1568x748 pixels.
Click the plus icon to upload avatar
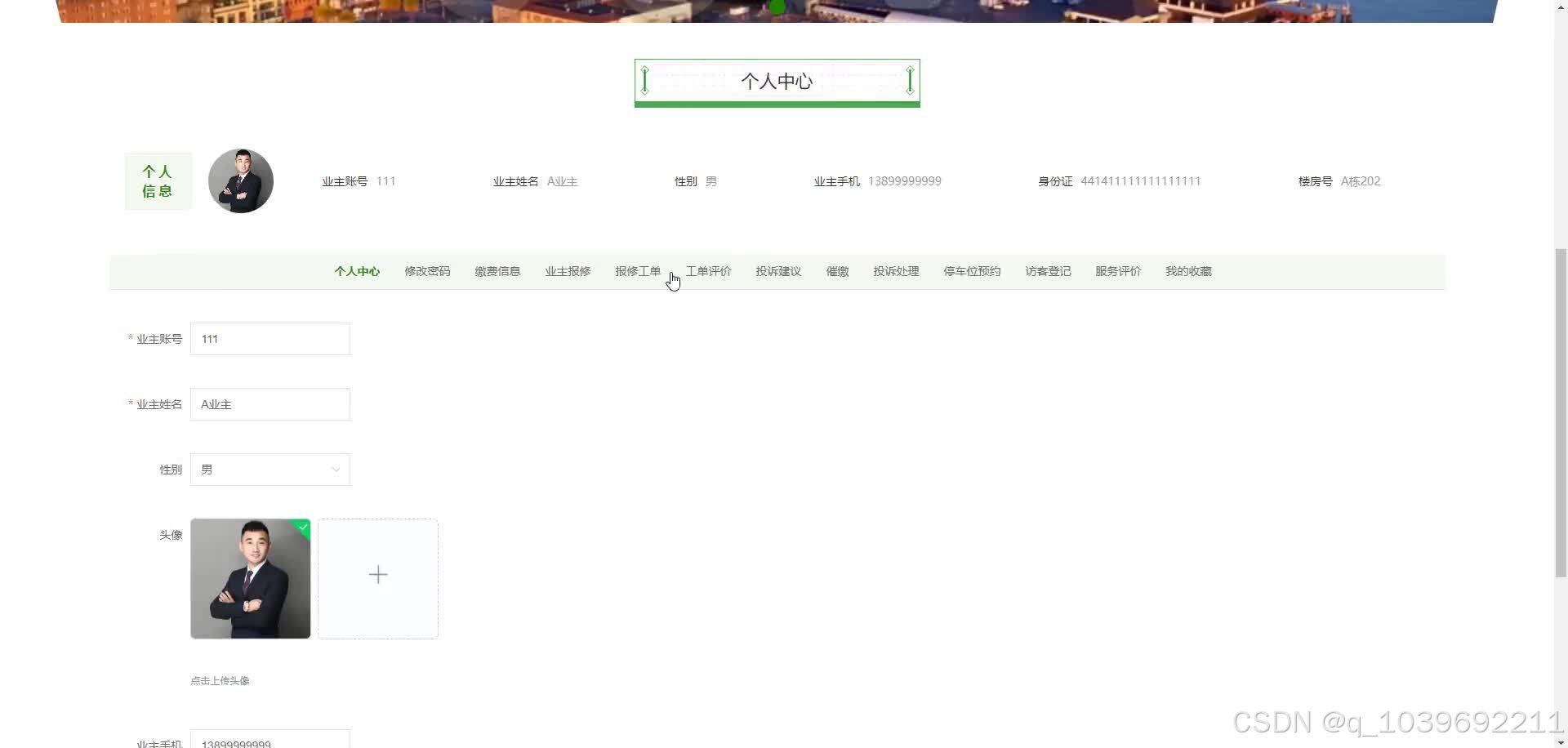click(378, 575)
